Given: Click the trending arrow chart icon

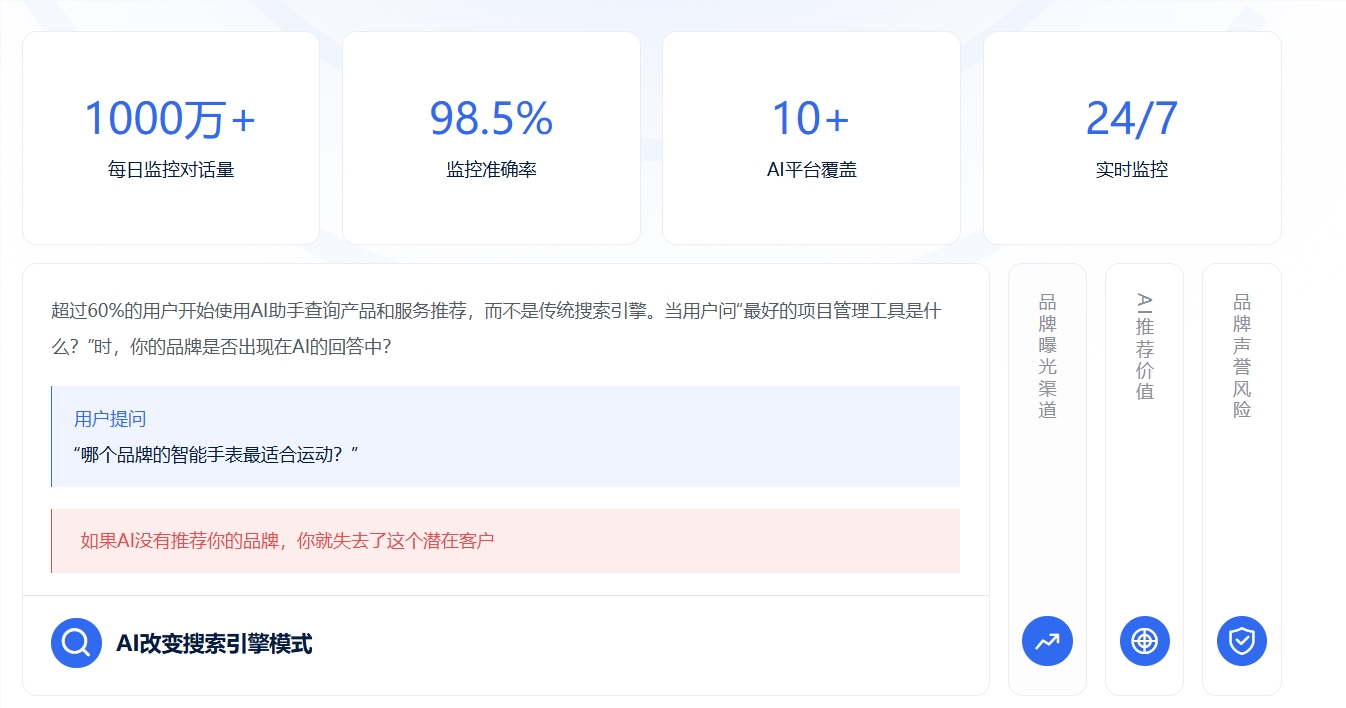Looking at the screenshot, I should [1047, 641].
